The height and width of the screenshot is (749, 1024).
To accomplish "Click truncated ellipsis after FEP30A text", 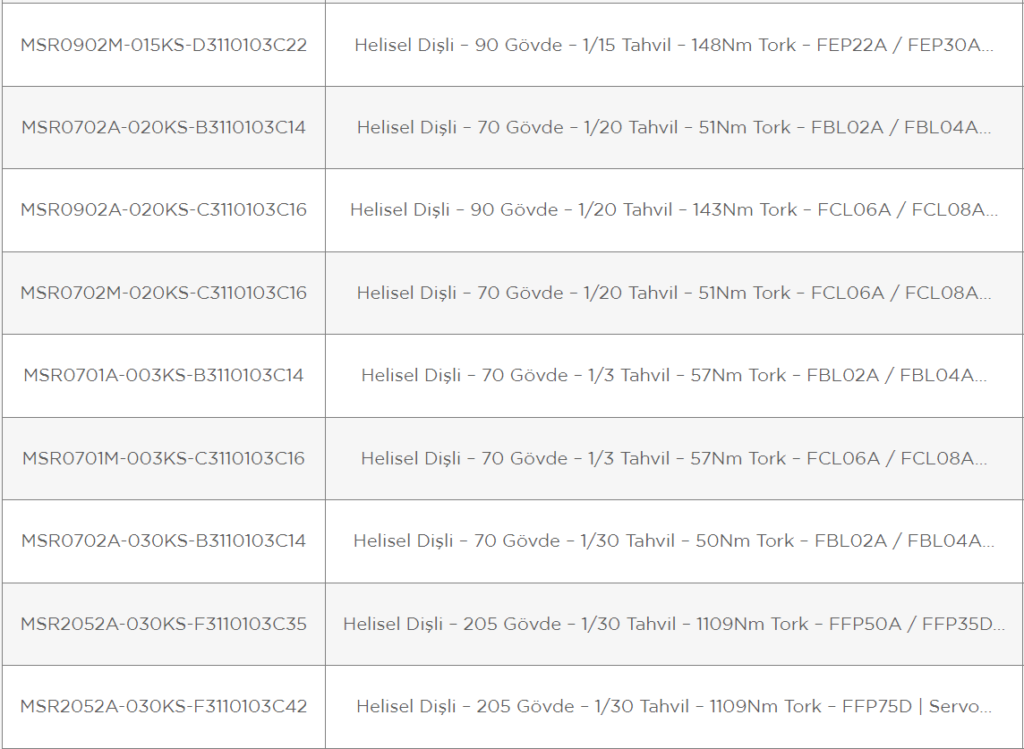I will (987, 50).
